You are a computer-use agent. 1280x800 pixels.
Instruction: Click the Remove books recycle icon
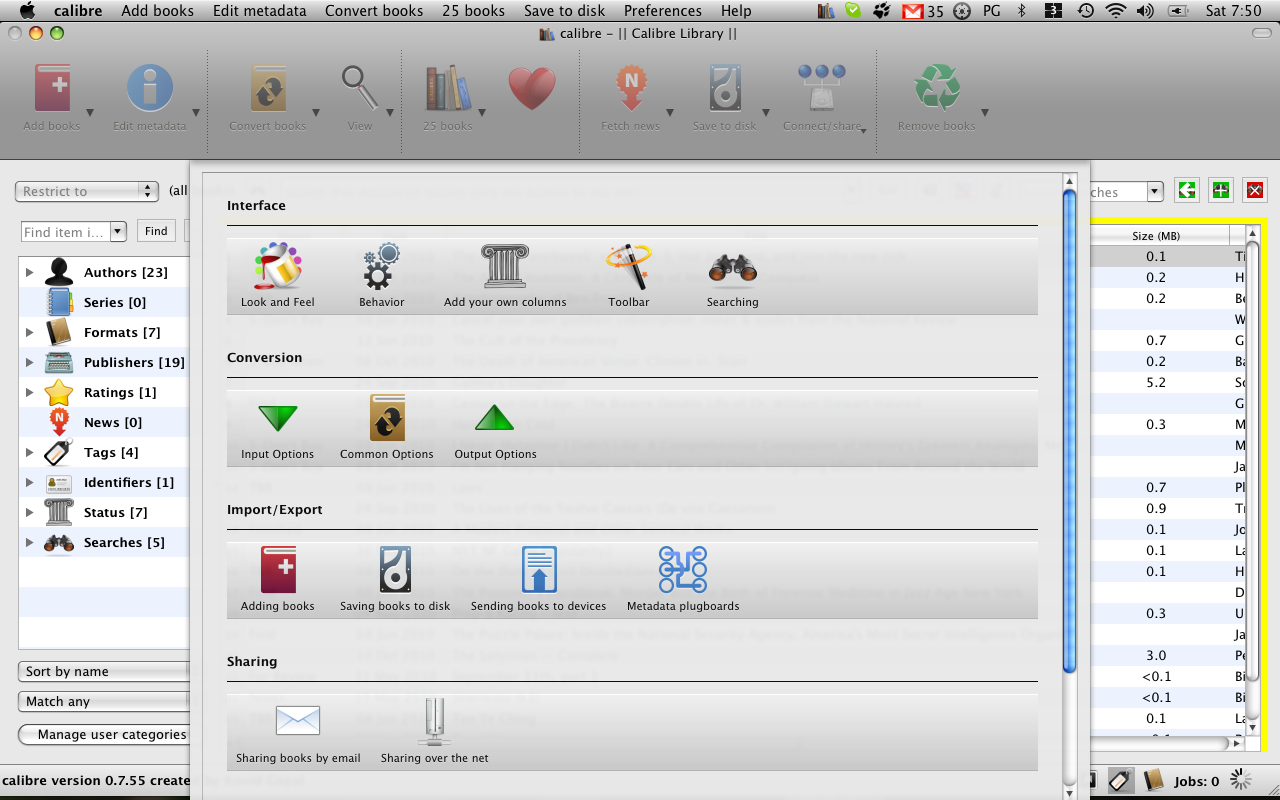tap(936, 90)
